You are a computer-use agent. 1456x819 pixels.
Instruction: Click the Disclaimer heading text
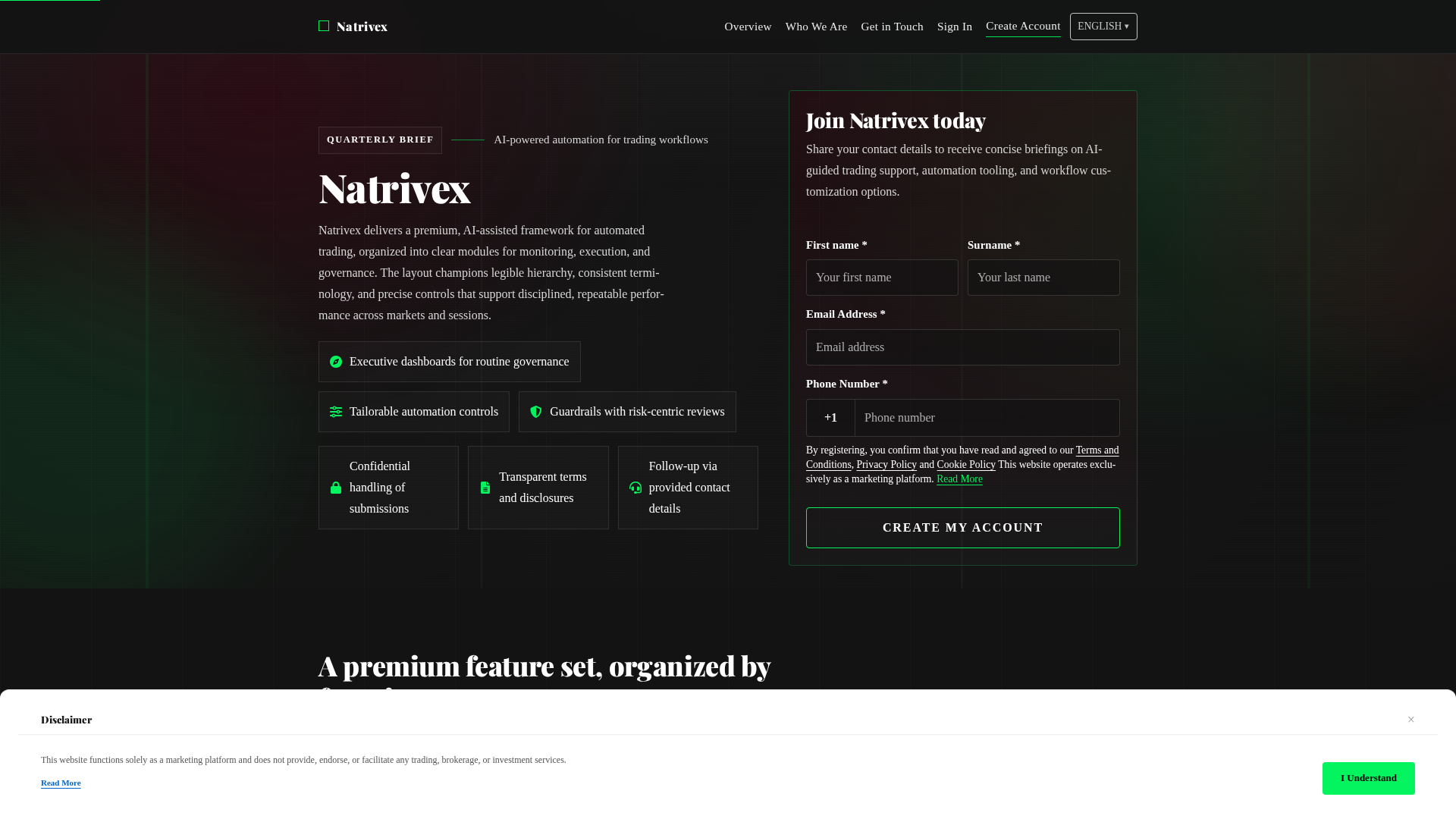tap(67, 720)
